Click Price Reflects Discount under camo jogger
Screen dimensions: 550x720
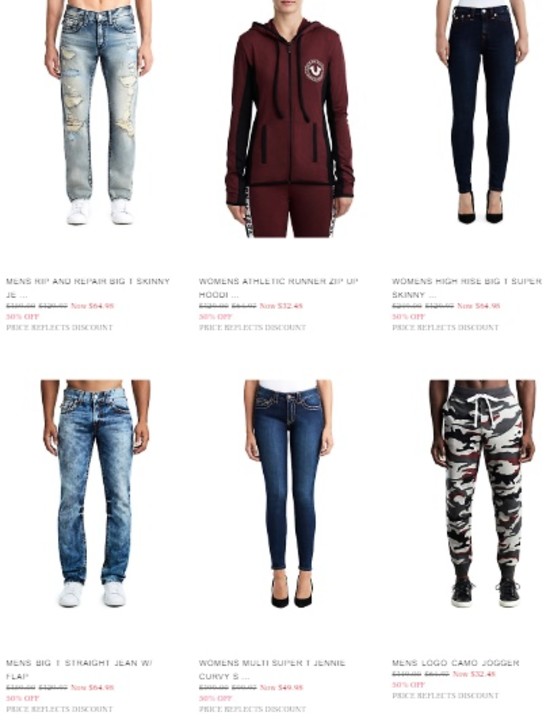pos(445,696)
